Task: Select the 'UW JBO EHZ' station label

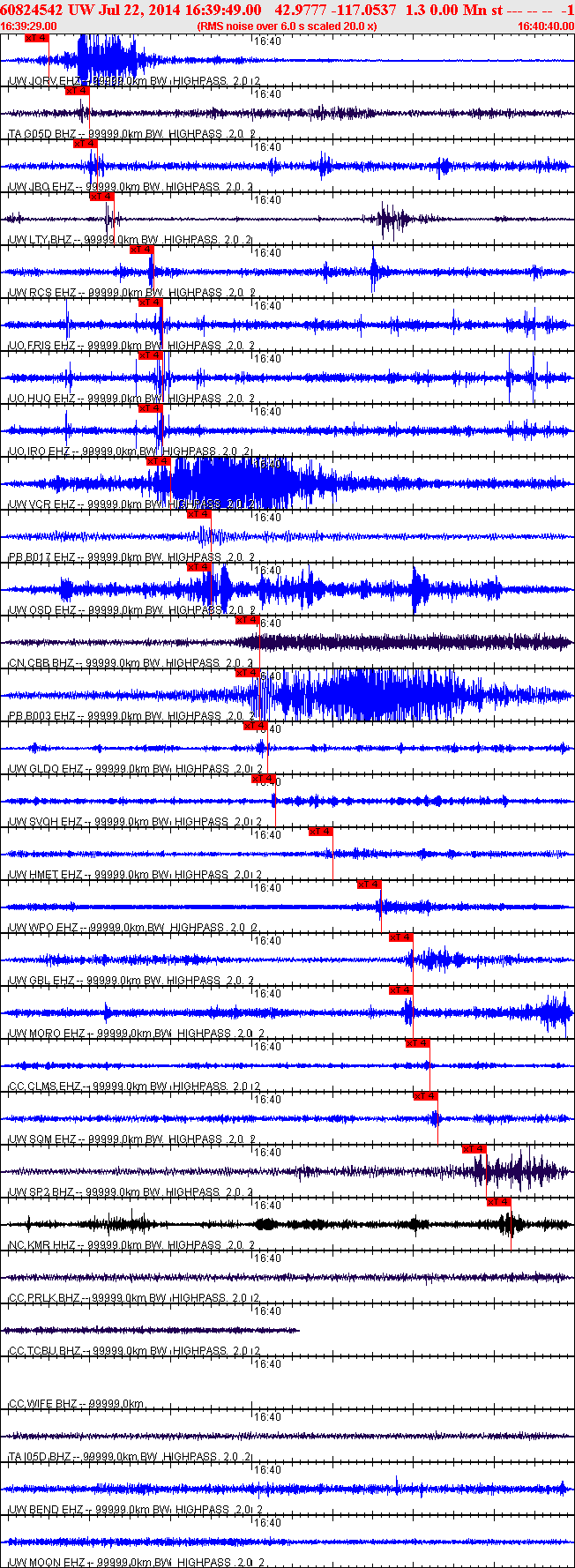Action: click(41, 187)
